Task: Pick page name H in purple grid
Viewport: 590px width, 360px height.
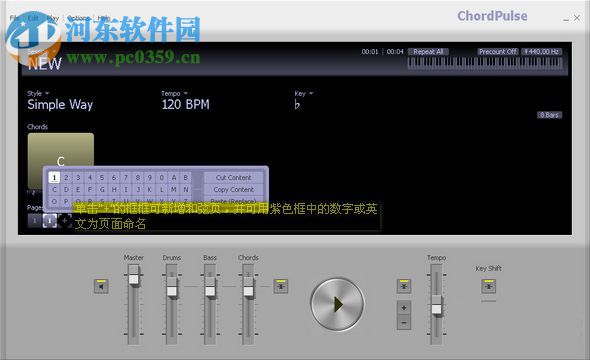Action: (114, 190)
